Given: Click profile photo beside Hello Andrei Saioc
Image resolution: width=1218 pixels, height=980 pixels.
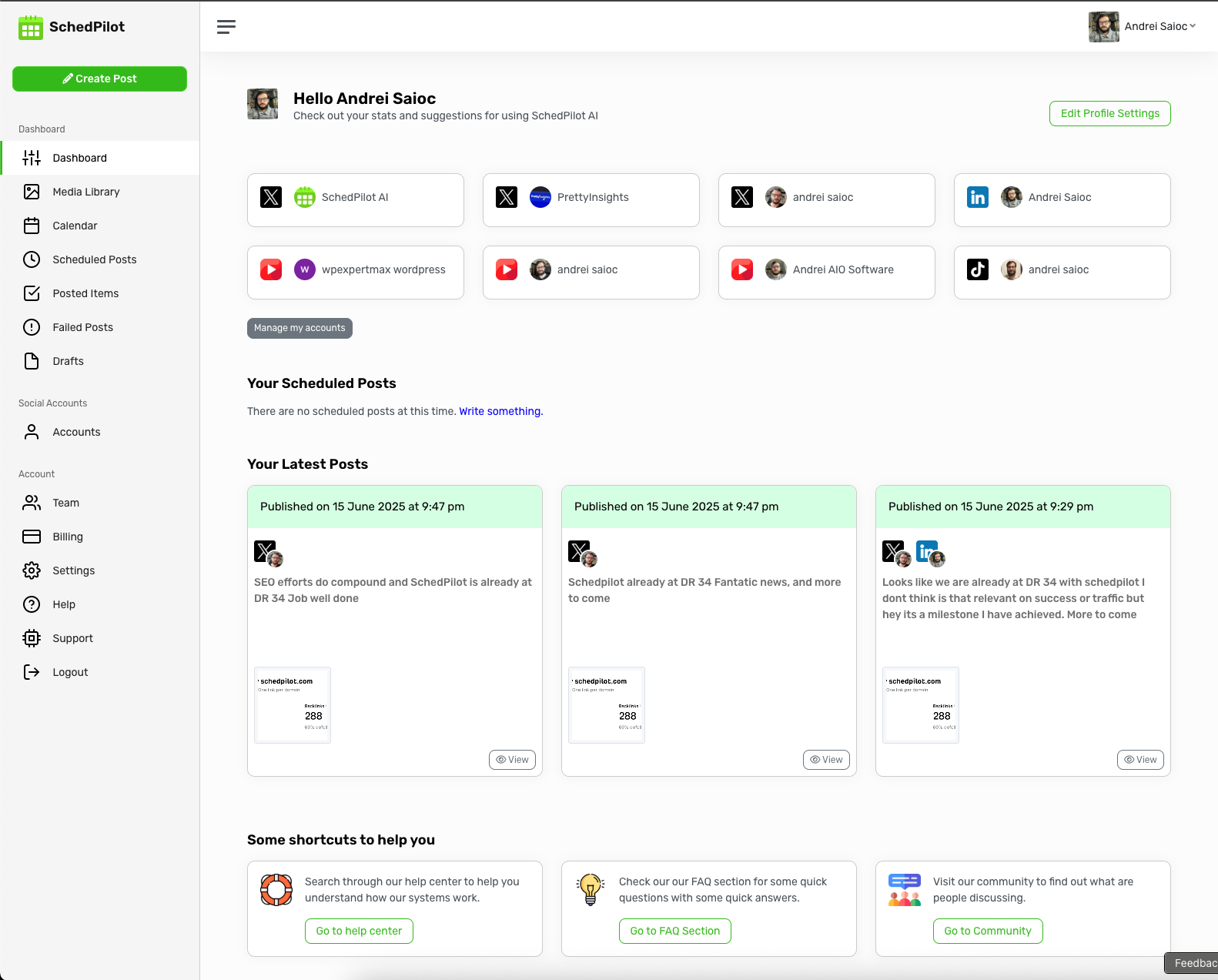Looking at the screenshot, I should (x=263, y=104).
